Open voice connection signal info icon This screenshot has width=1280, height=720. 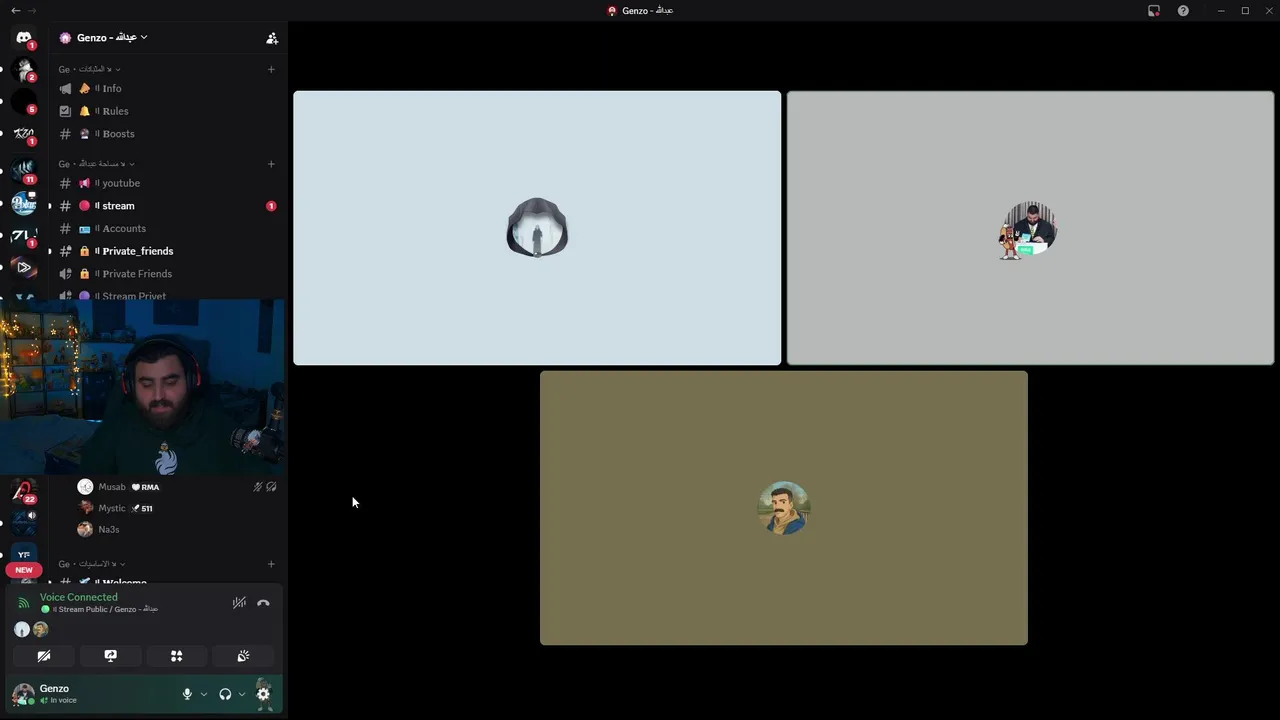coord(23,603)
